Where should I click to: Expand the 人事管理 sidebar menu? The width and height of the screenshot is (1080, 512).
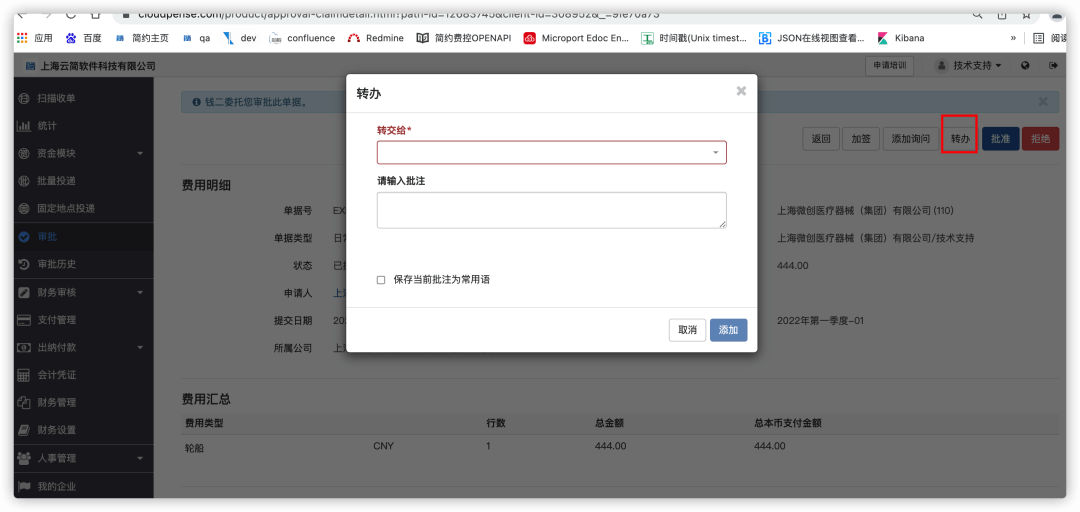pyautogui.click(x=83, y=458)
